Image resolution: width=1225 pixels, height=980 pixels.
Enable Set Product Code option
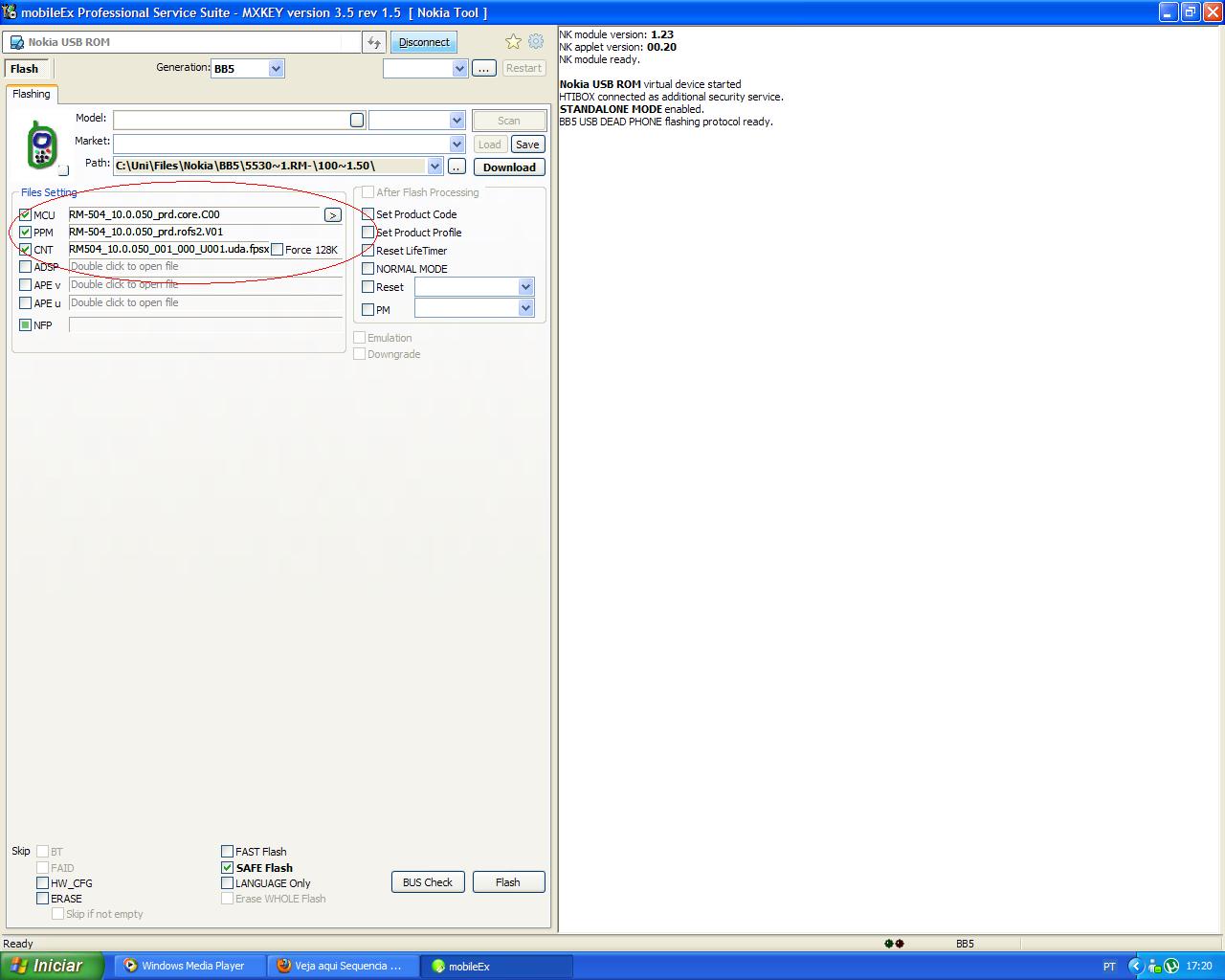(367, 214)
